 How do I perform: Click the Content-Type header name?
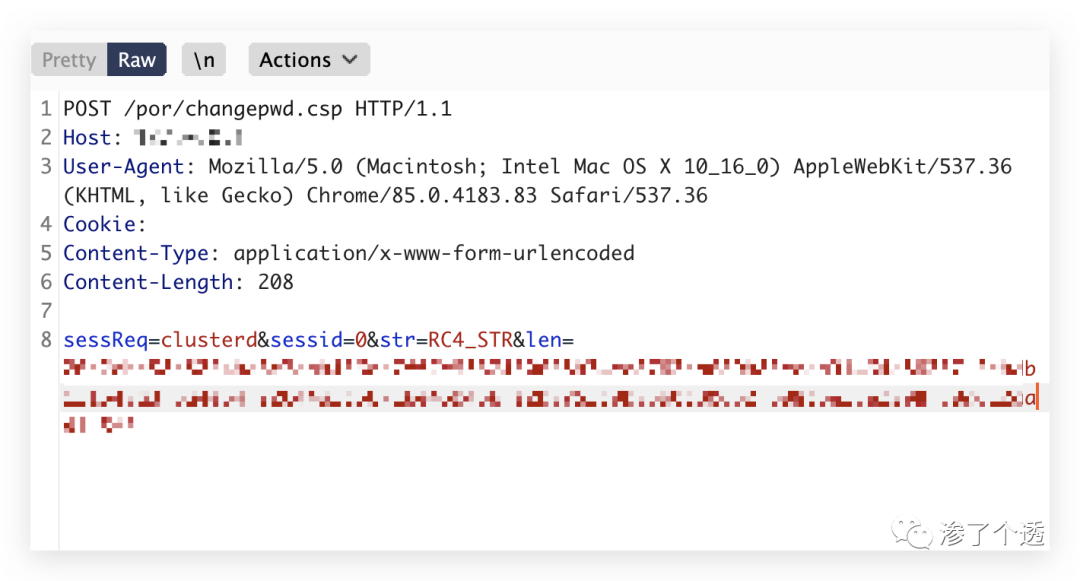click(x=136, y=253)
